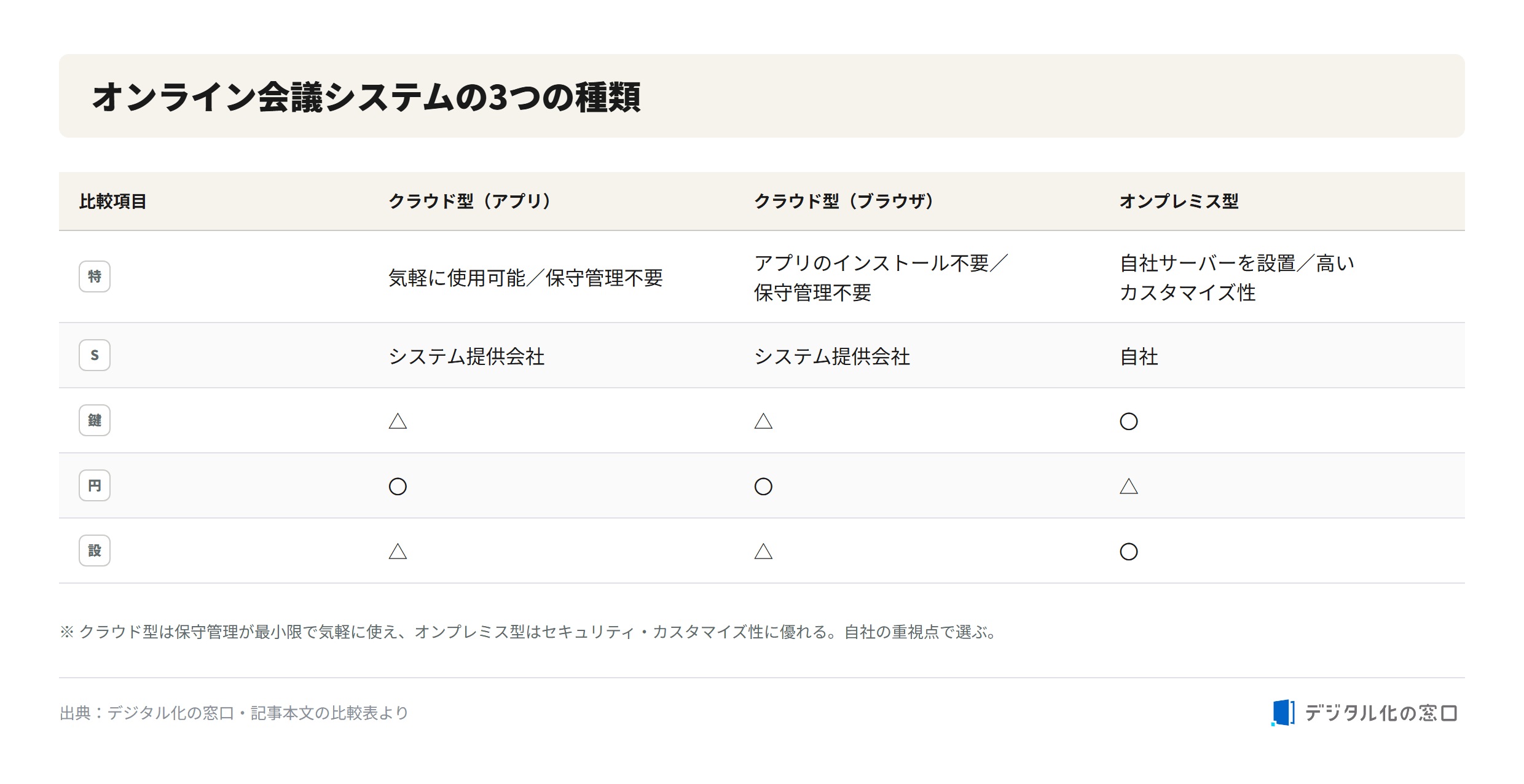This screenshot has height=784, width=1524.
Task: Click the triangle in クラウド型（ブラウザ）security row
Action: pyautogui.click(x=763, y=421)
